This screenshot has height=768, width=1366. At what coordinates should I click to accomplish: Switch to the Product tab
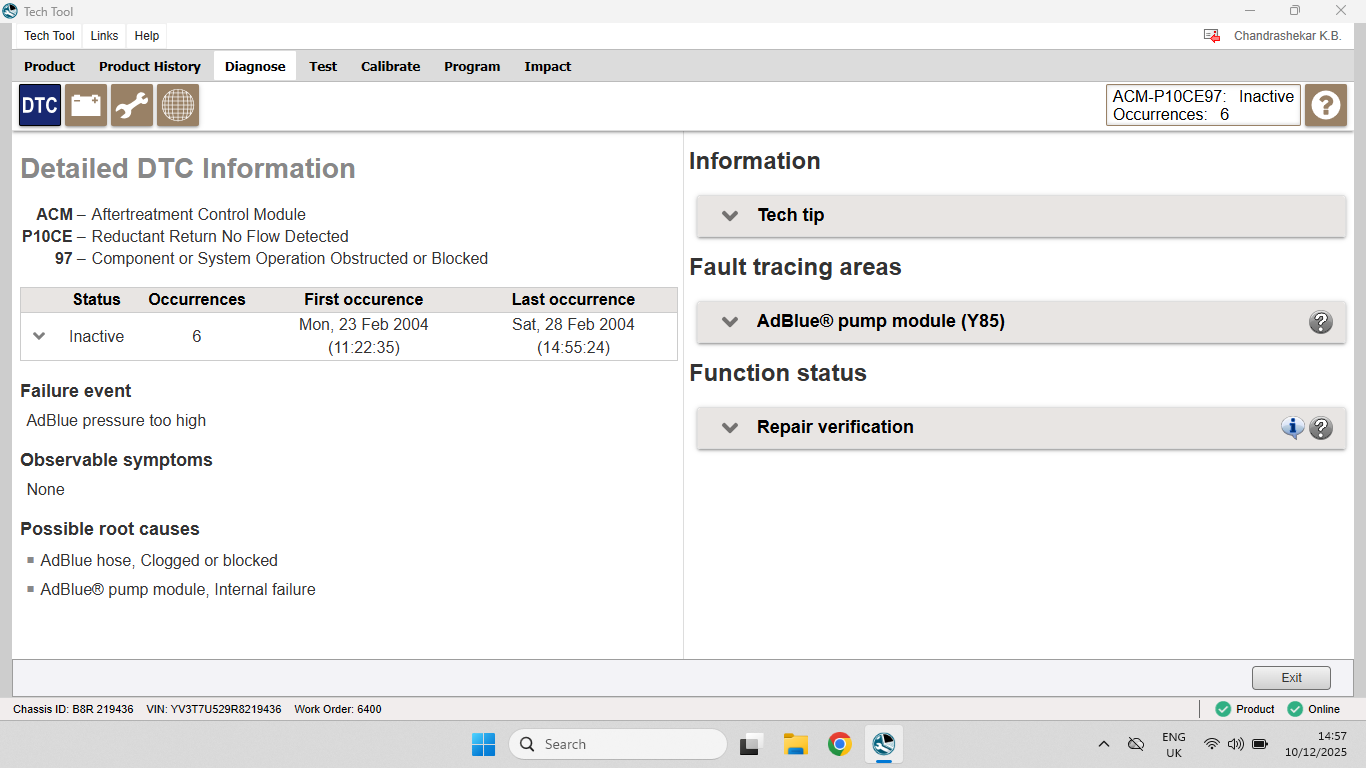50,67
